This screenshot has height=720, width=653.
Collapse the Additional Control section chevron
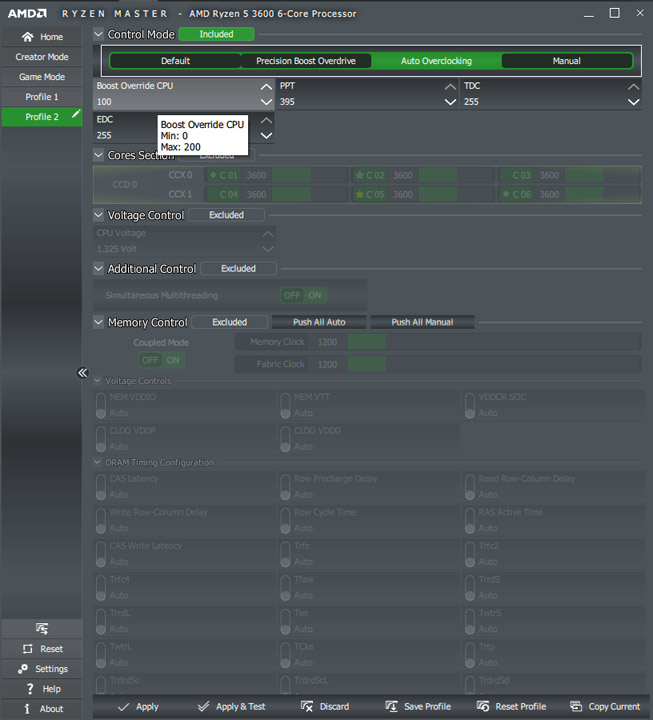[x=98, y=268]
